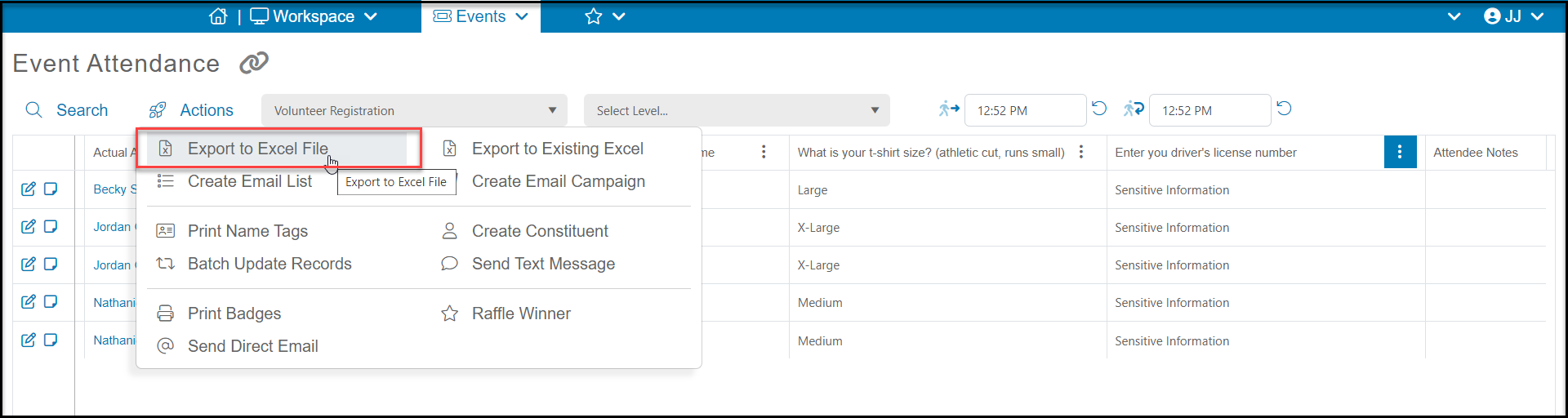
Task: Click the check-in running person icon
Action: point(949,109)
